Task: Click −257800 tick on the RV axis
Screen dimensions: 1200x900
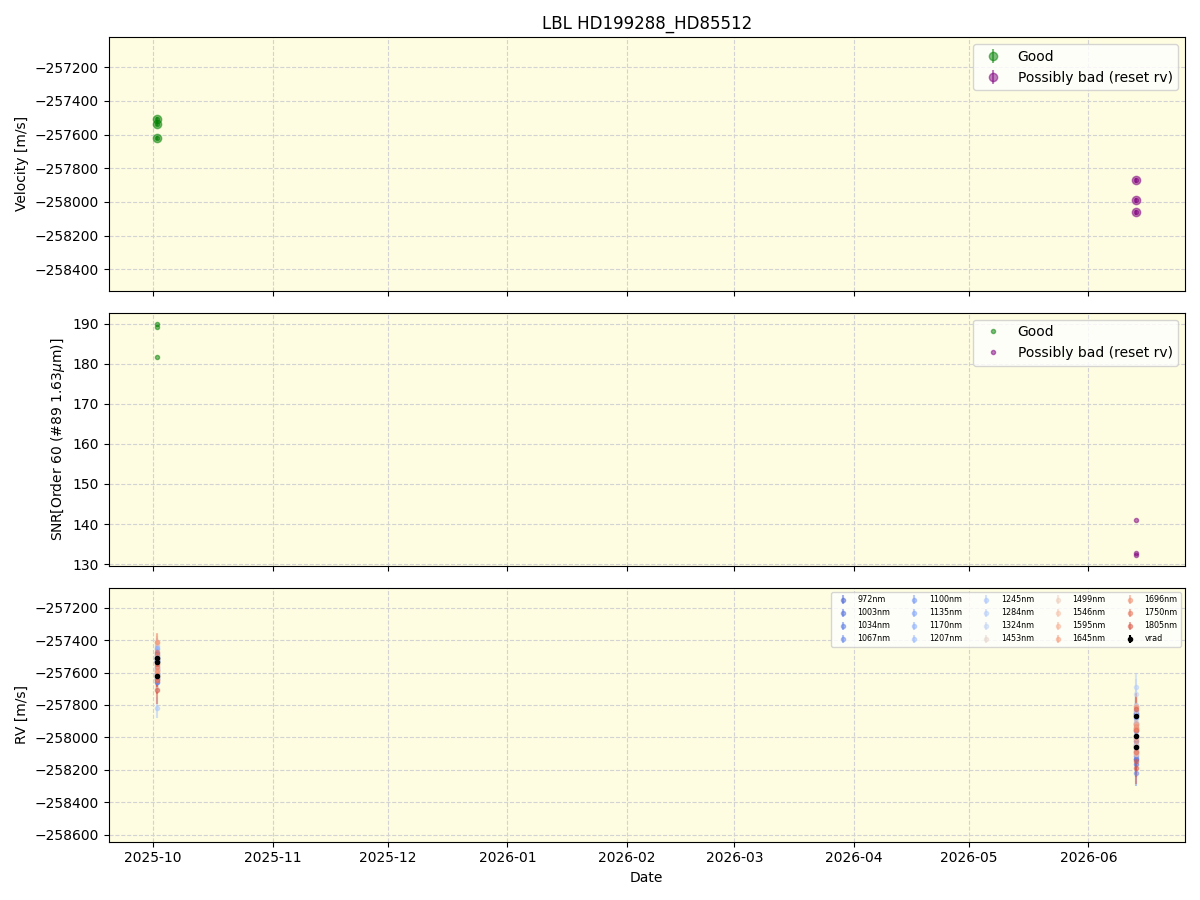Action: tap(67, 705)
